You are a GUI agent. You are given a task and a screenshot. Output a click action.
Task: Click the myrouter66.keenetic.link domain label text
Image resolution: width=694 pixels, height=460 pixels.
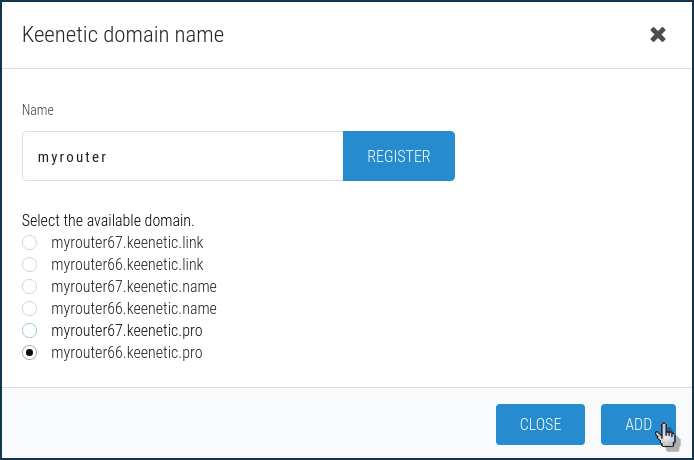(x=127, y=265)
